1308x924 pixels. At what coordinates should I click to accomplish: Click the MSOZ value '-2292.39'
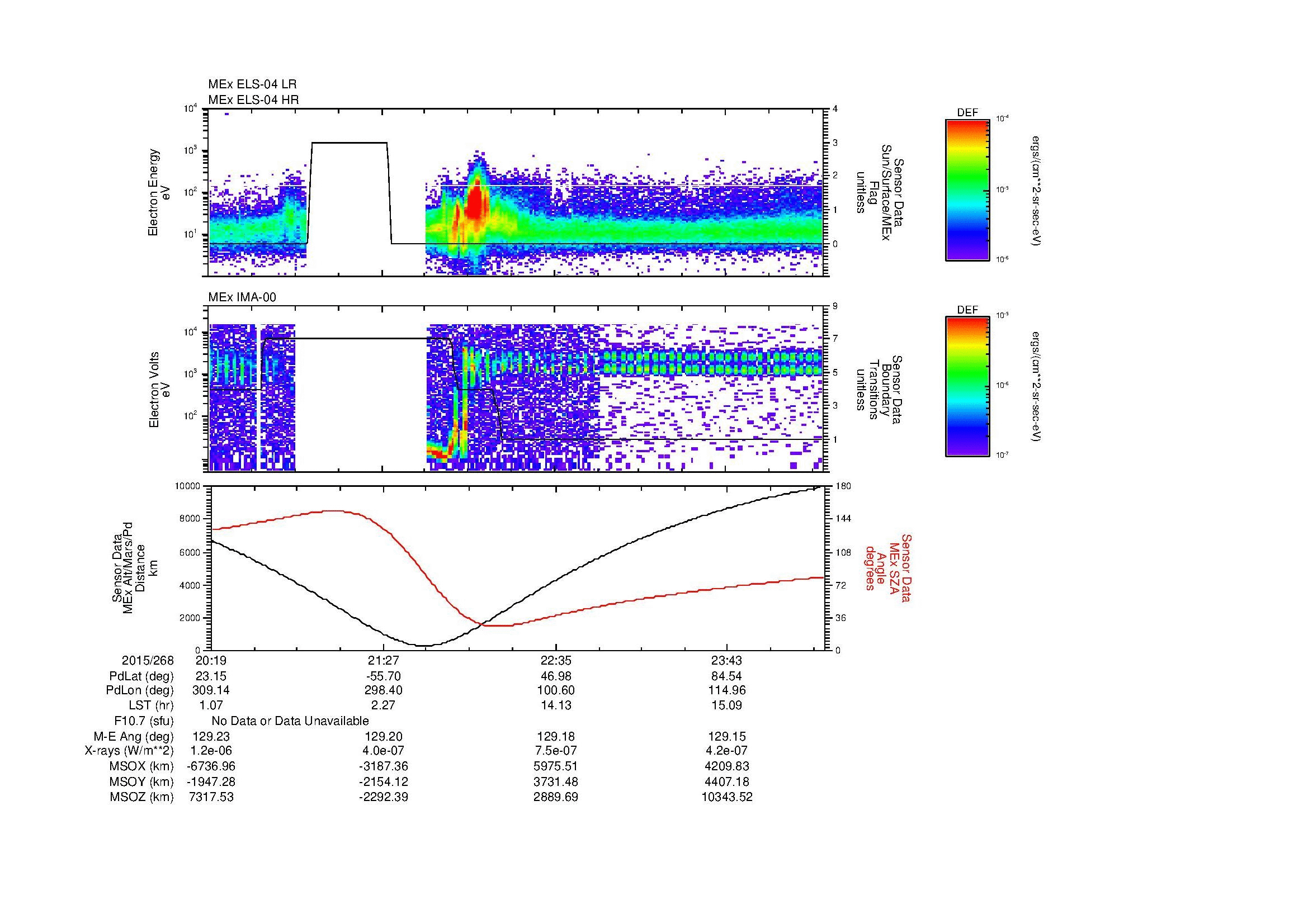pyautogui.click(x=384, y=797)
